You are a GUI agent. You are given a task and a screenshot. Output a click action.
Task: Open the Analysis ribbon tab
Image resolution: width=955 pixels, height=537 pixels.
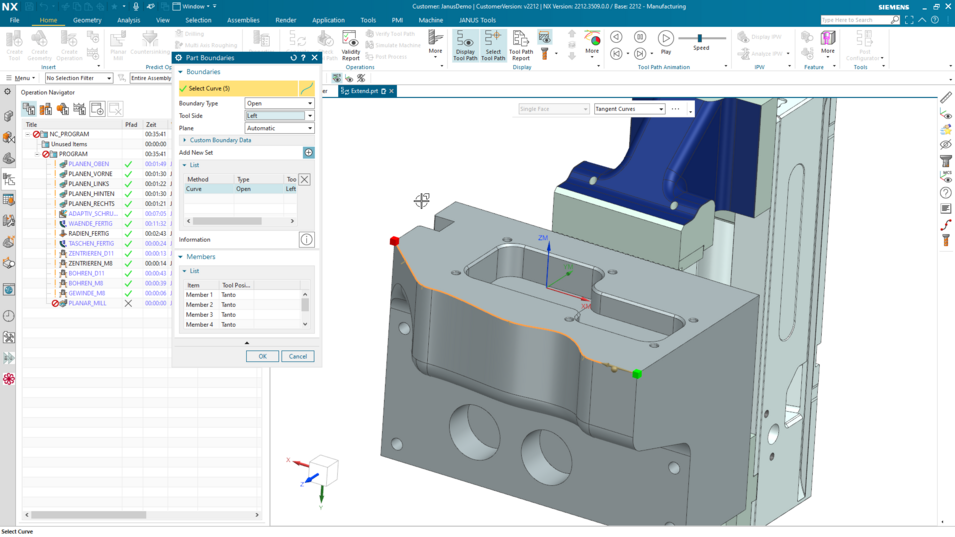pyautogui.click(x=129, y=20)
